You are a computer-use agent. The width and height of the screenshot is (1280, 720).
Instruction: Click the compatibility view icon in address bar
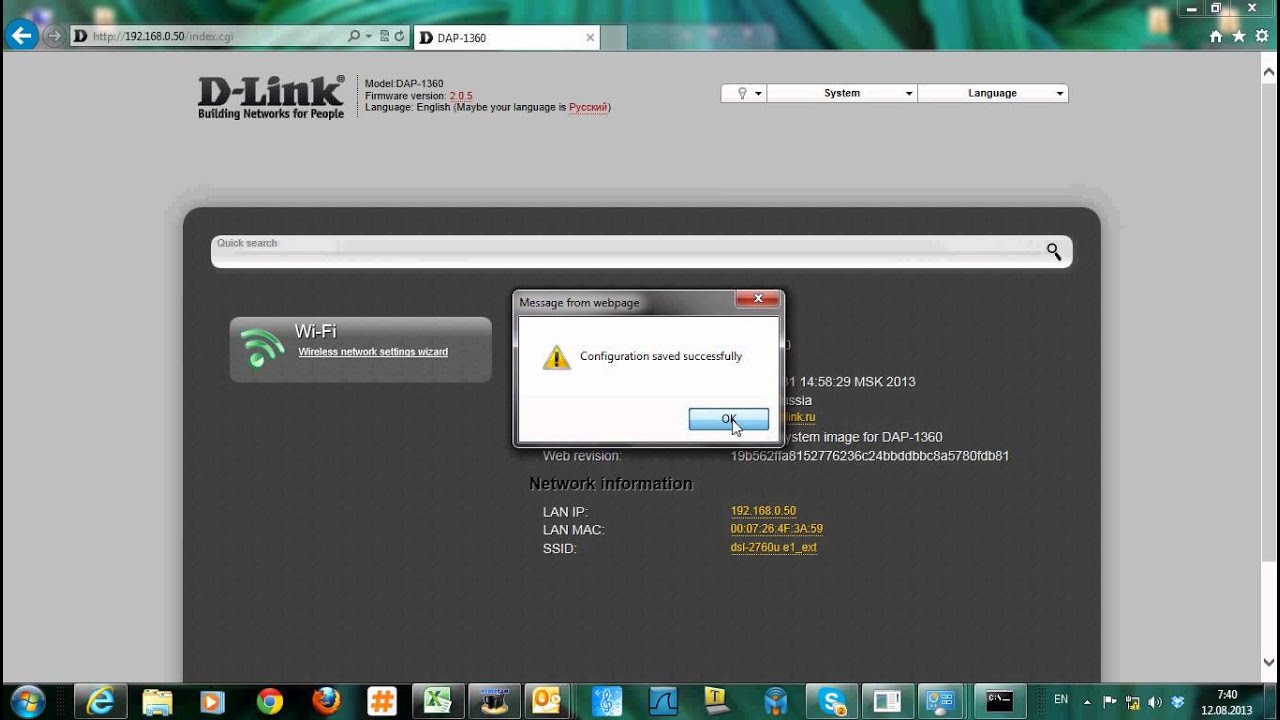(x=384, y=36)
